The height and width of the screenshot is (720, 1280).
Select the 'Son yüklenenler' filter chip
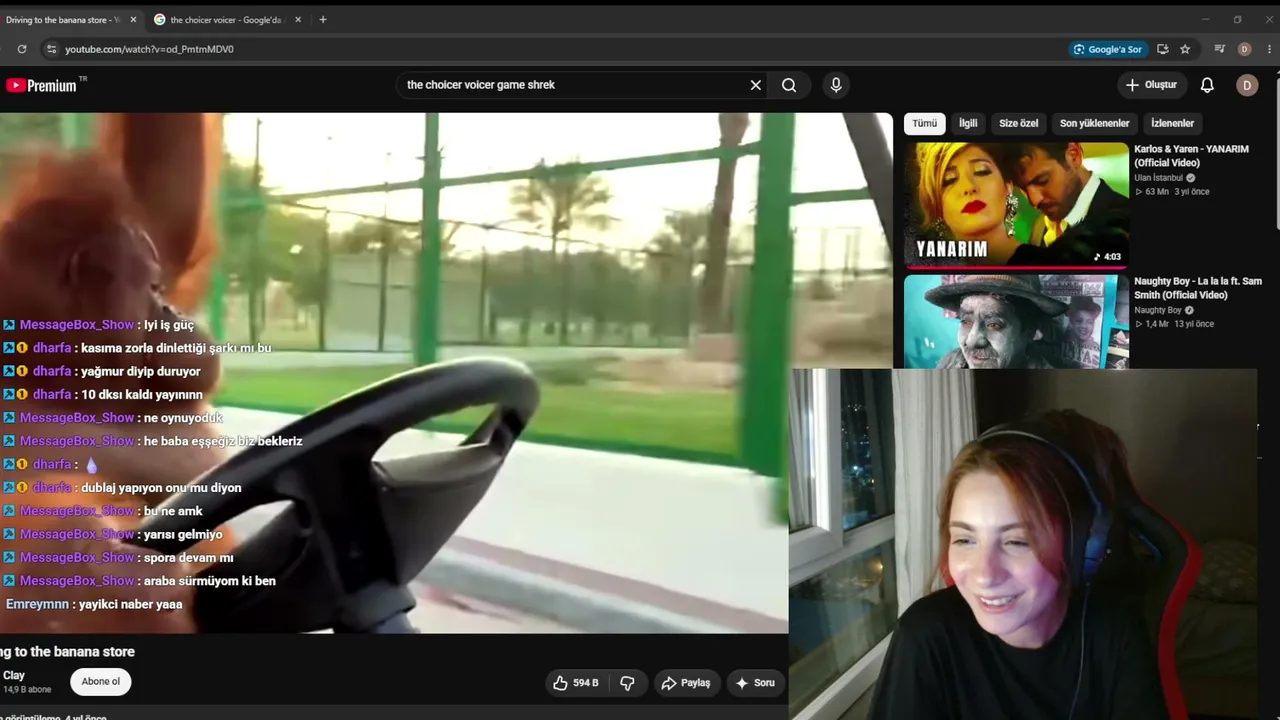tap(1094, 123)
